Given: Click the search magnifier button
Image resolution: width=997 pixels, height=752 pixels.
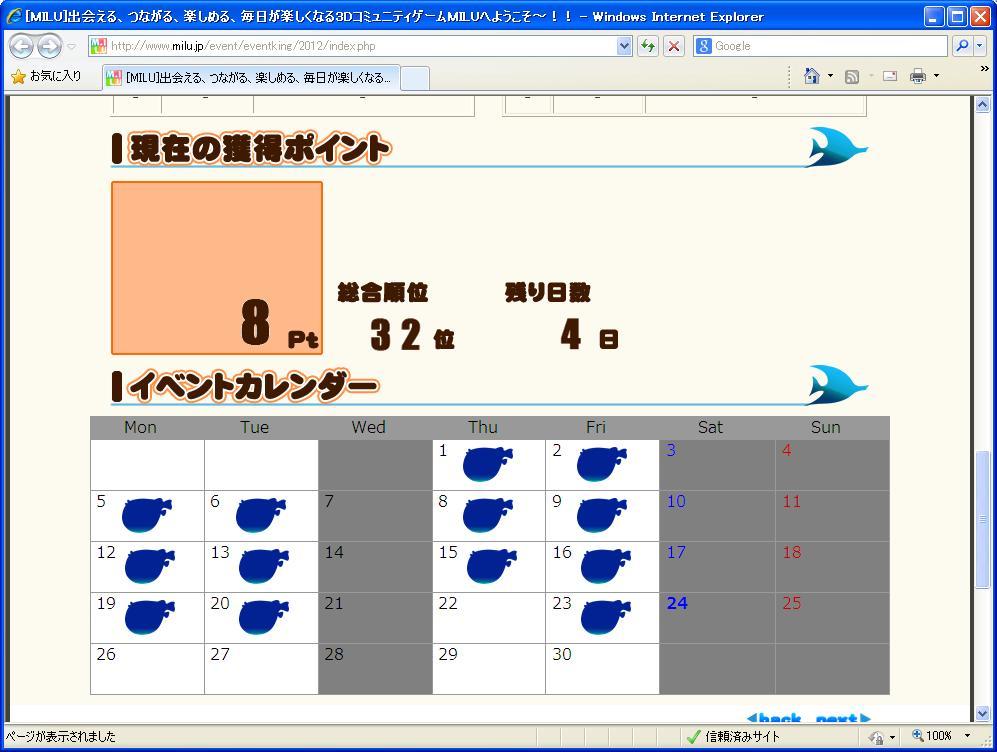Looking at the screenshot, I should pos(961,46).
